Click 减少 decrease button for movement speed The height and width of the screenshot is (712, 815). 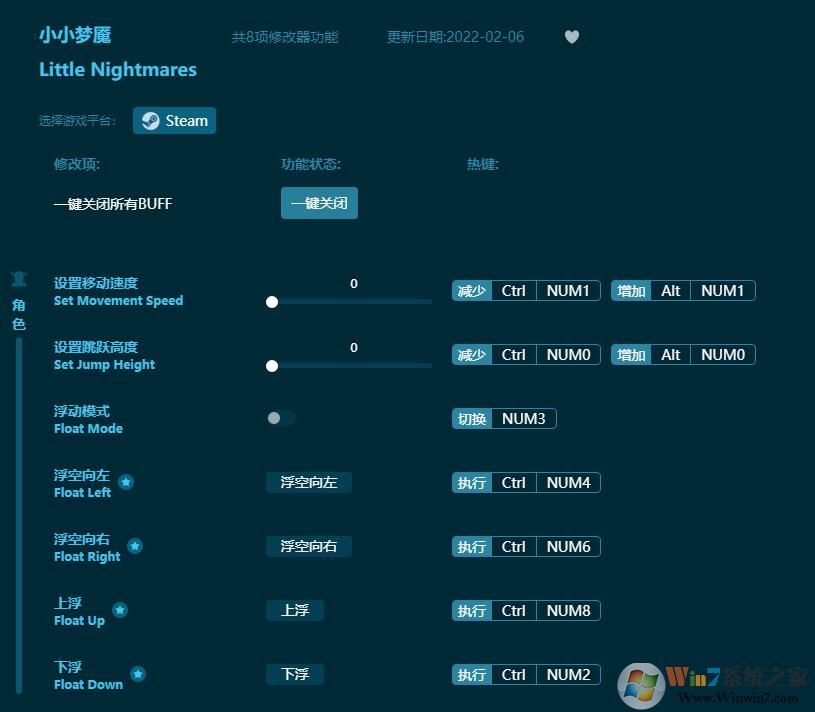[x=471, y=290]
